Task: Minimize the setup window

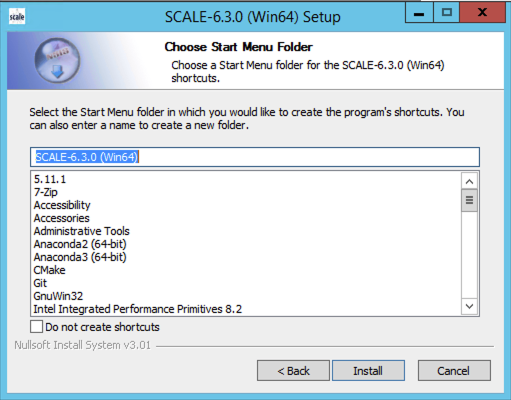Action: 419,13
